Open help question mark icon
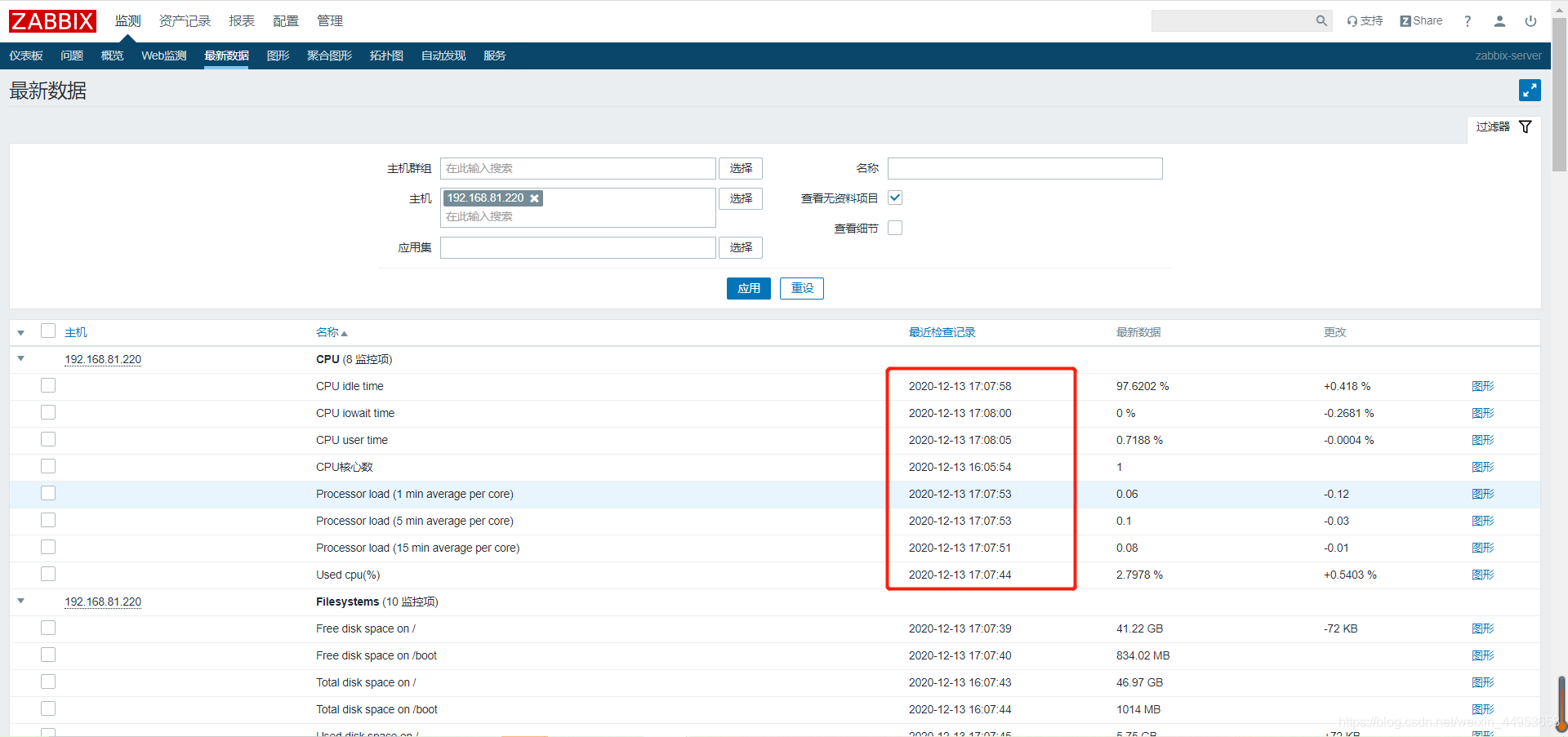The height and width of the screenshot is (737, 1568). coord(1468,21)
